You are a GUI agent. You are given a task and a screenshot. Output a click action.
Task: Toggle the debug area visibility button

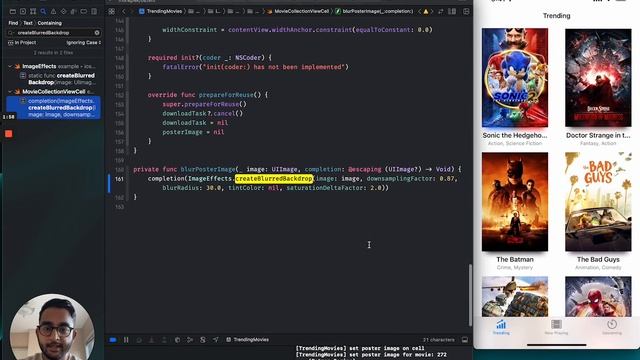[x=465, y=340]
